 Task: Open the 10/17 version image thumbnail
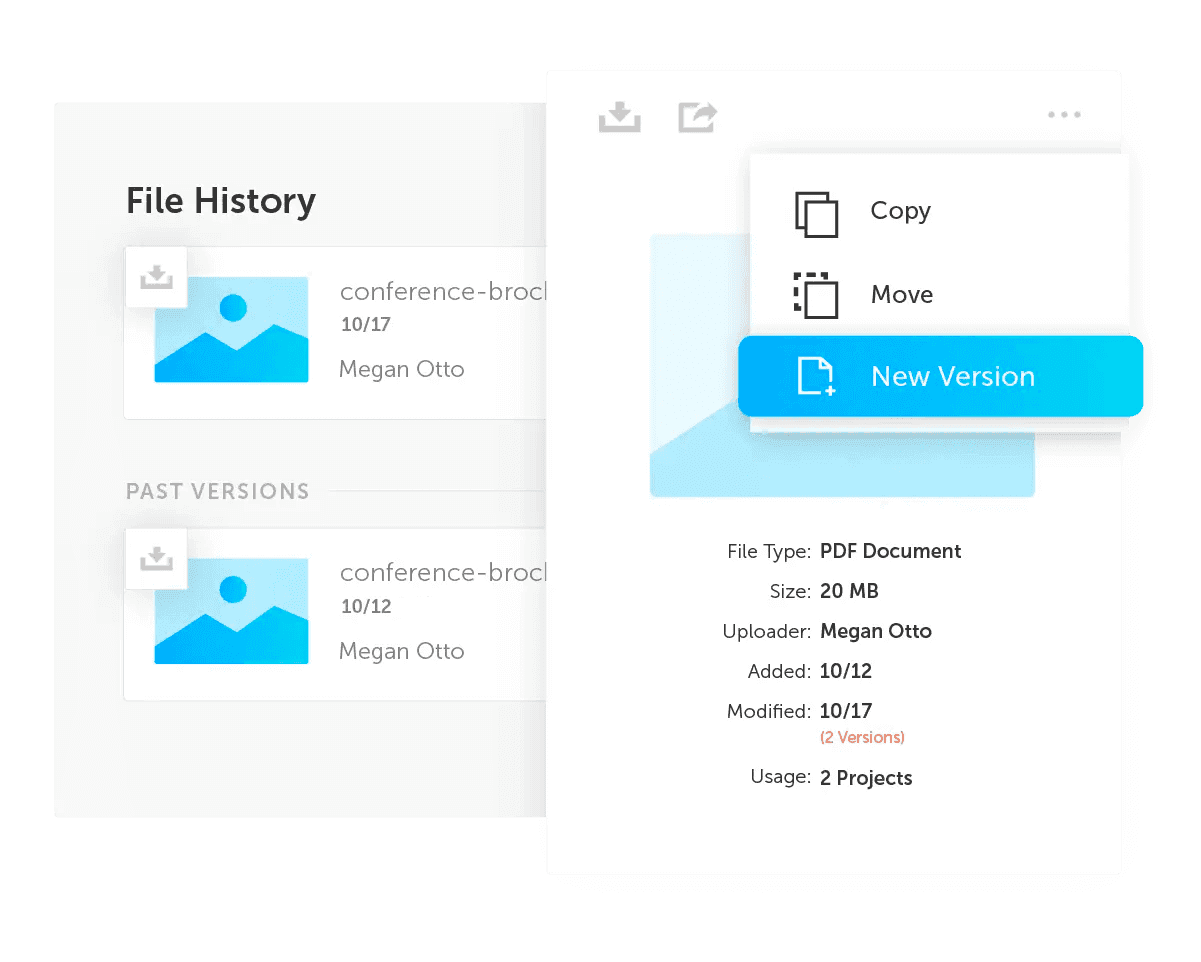coord(231,330)
